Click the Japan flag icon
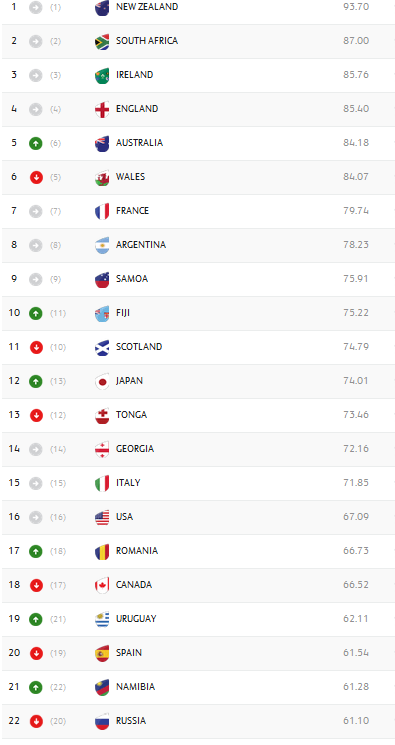Screen dimensions: 395x745 [102, 382]
